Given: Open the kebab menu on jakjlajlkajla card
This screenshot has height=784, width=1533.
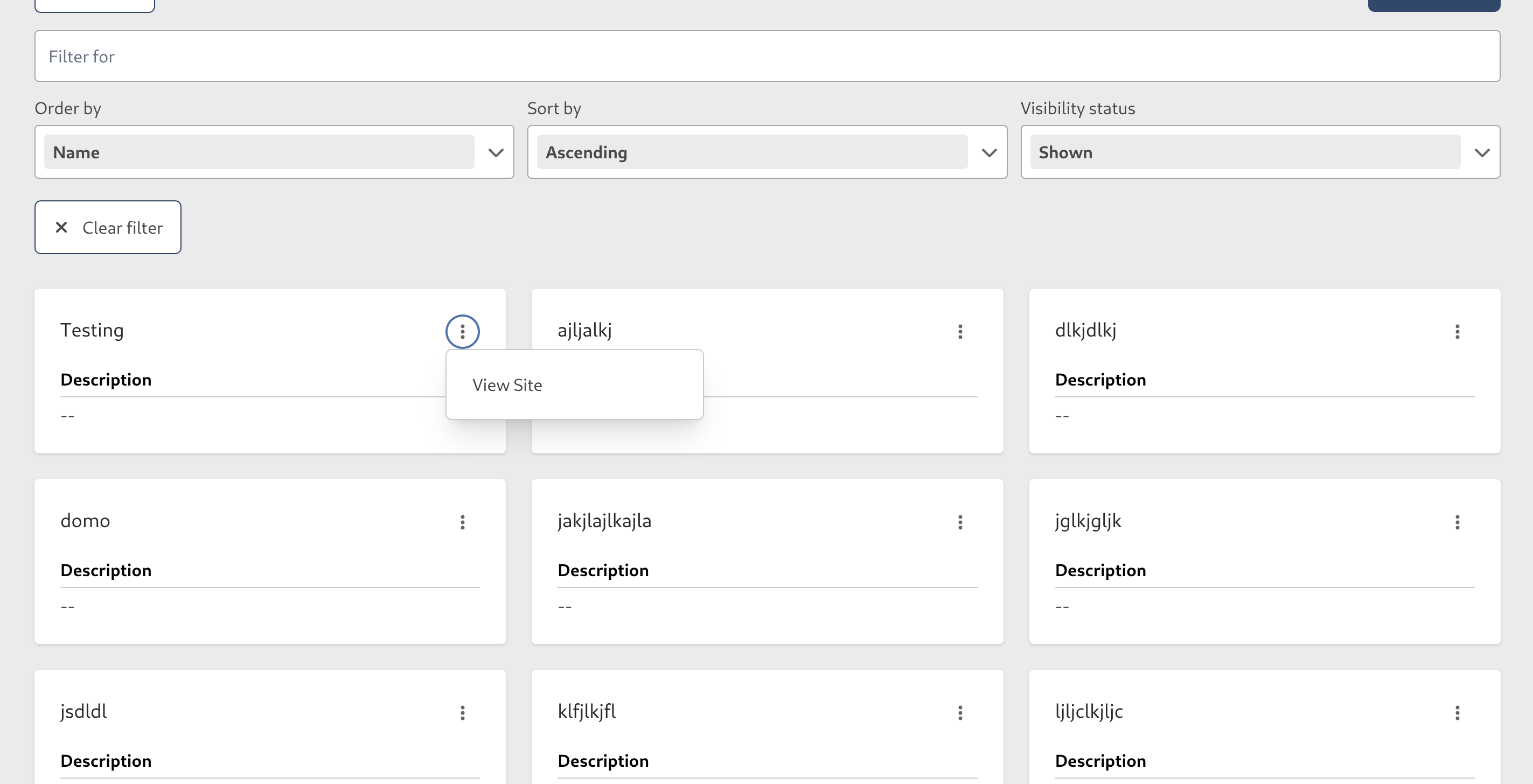Looking at the screenshot, I should click(960, 522).
